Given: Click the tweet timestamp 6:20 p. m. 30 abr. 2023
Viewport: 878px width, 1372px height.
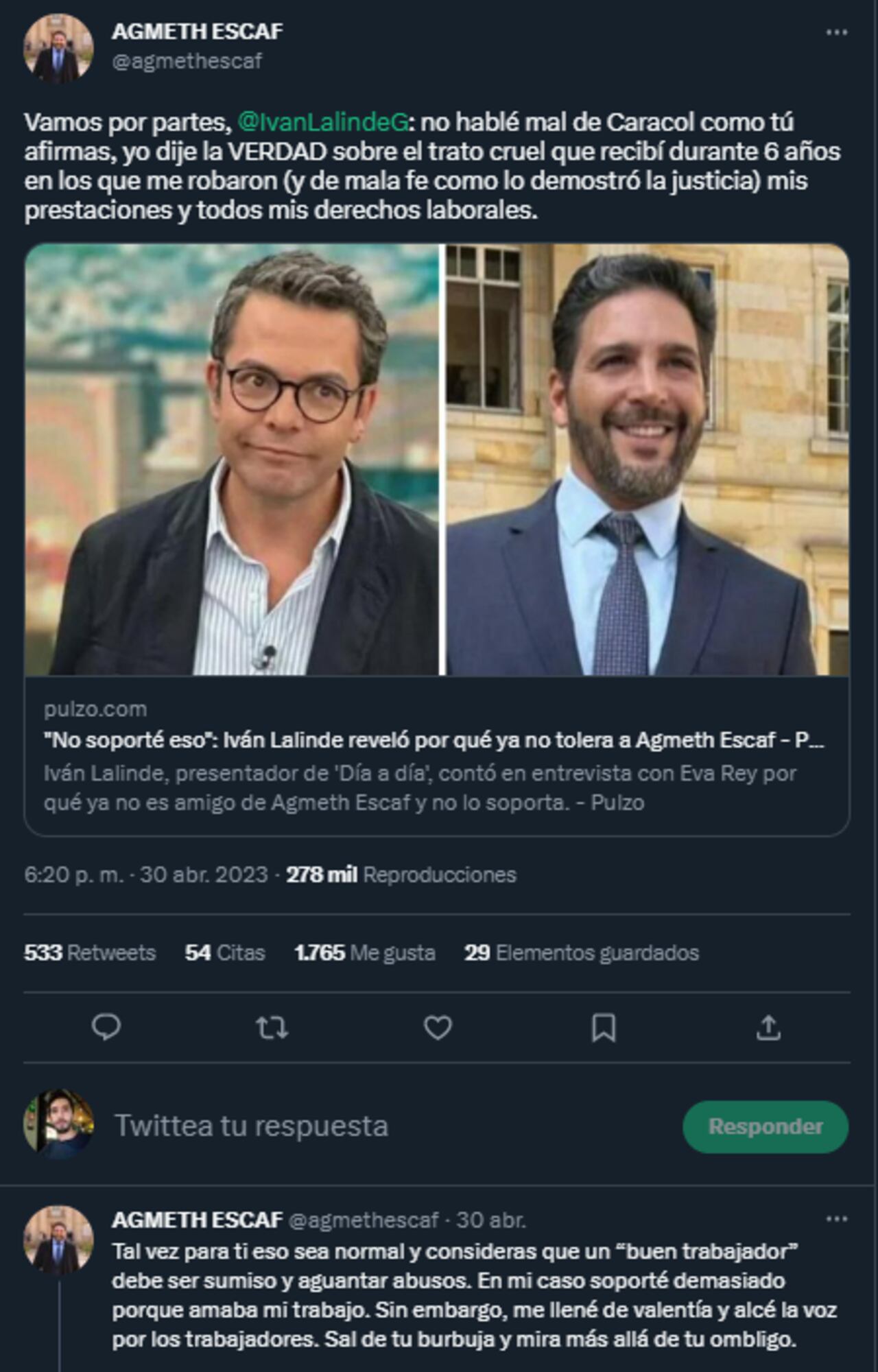Looking at the screenshot, I should coord(145,875).
